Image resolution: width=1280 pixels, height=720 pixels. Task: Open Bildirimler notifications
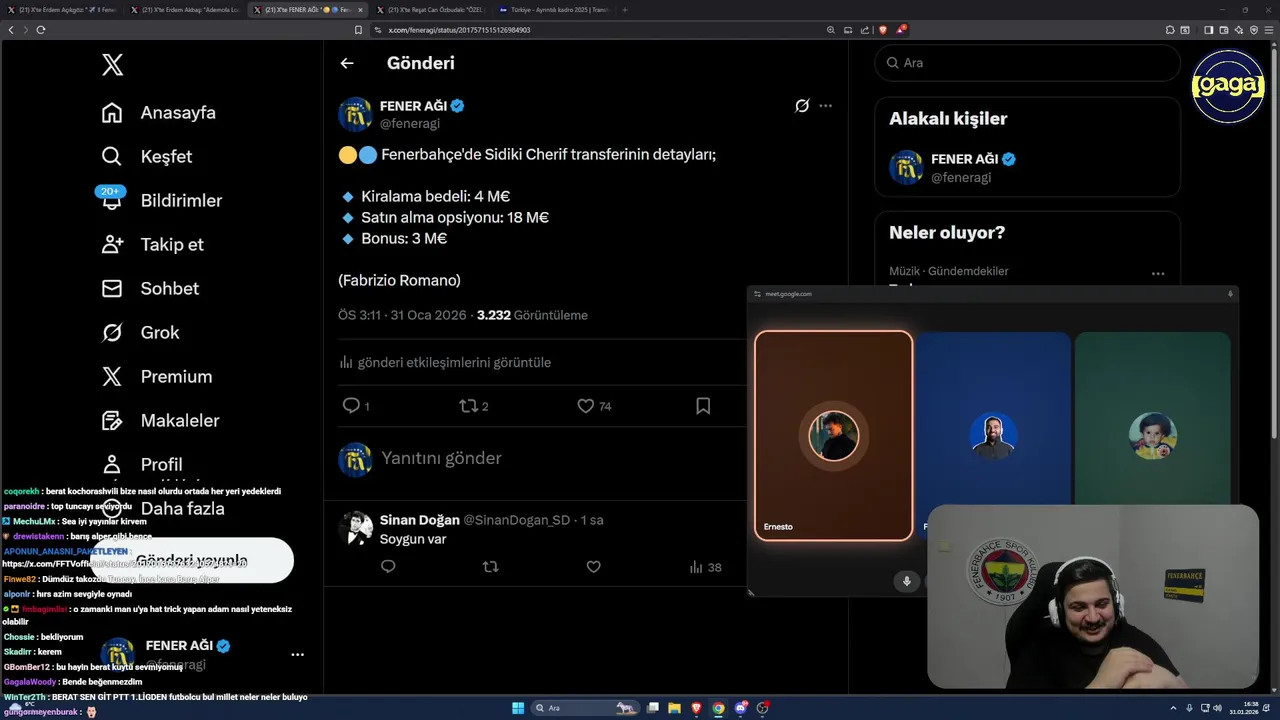click(x=161, y=201)
